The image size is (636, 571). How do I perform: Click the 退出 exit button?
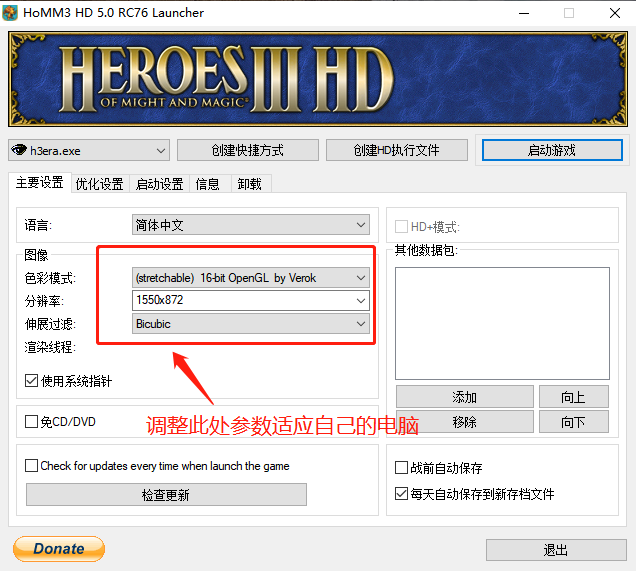pyautogui.click(x=556, y=550)
